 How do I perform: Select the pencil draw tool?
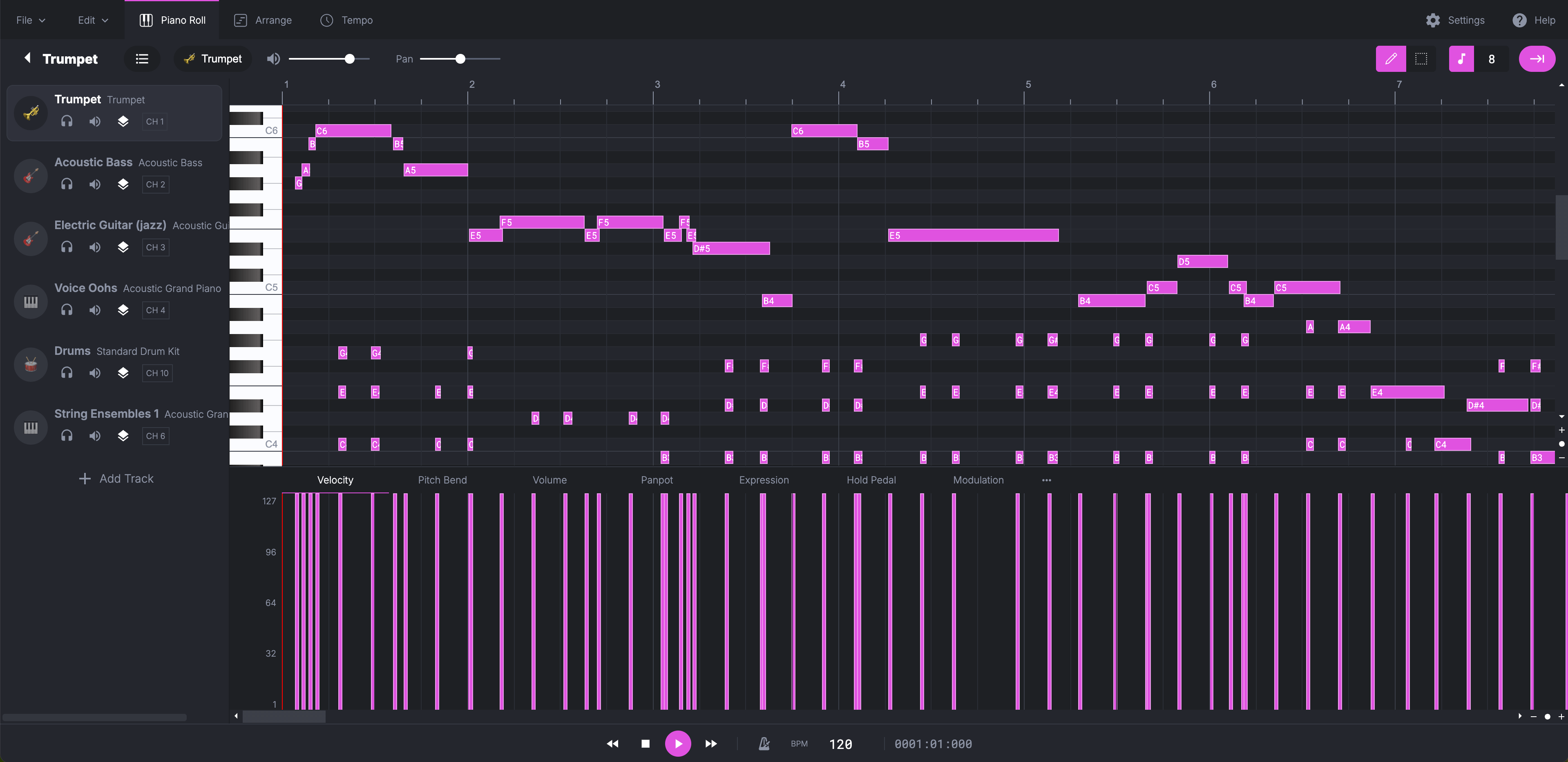[x=1390, y=59]
